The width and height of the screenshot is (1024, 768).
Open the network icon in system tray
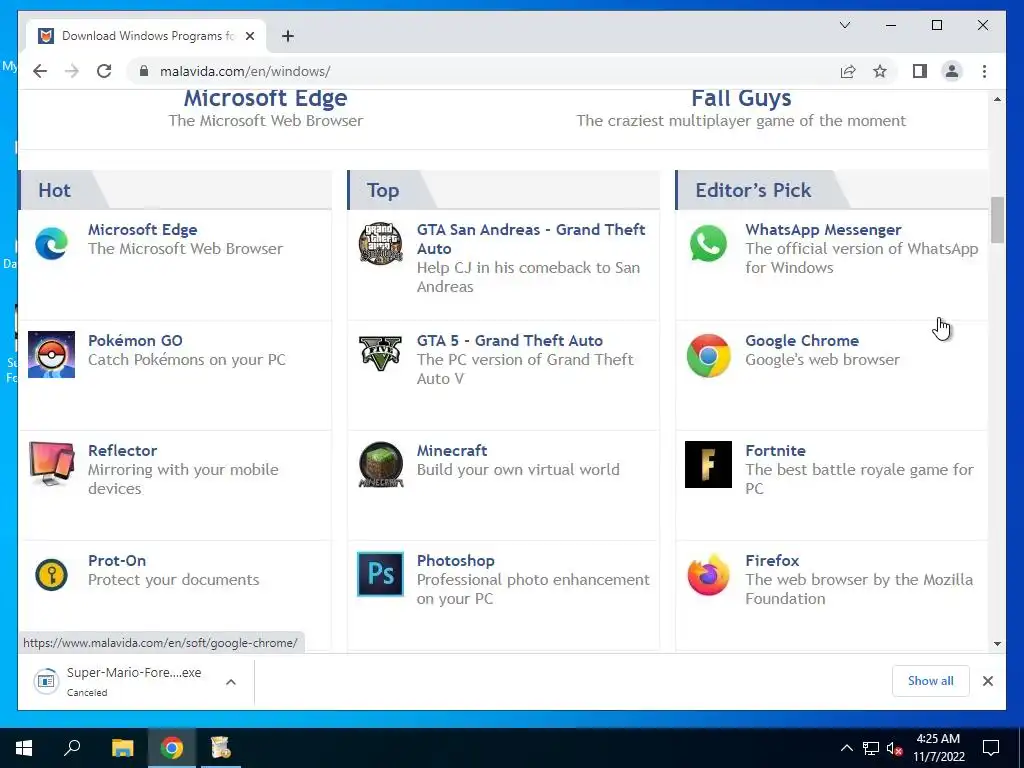coord(871,748)
